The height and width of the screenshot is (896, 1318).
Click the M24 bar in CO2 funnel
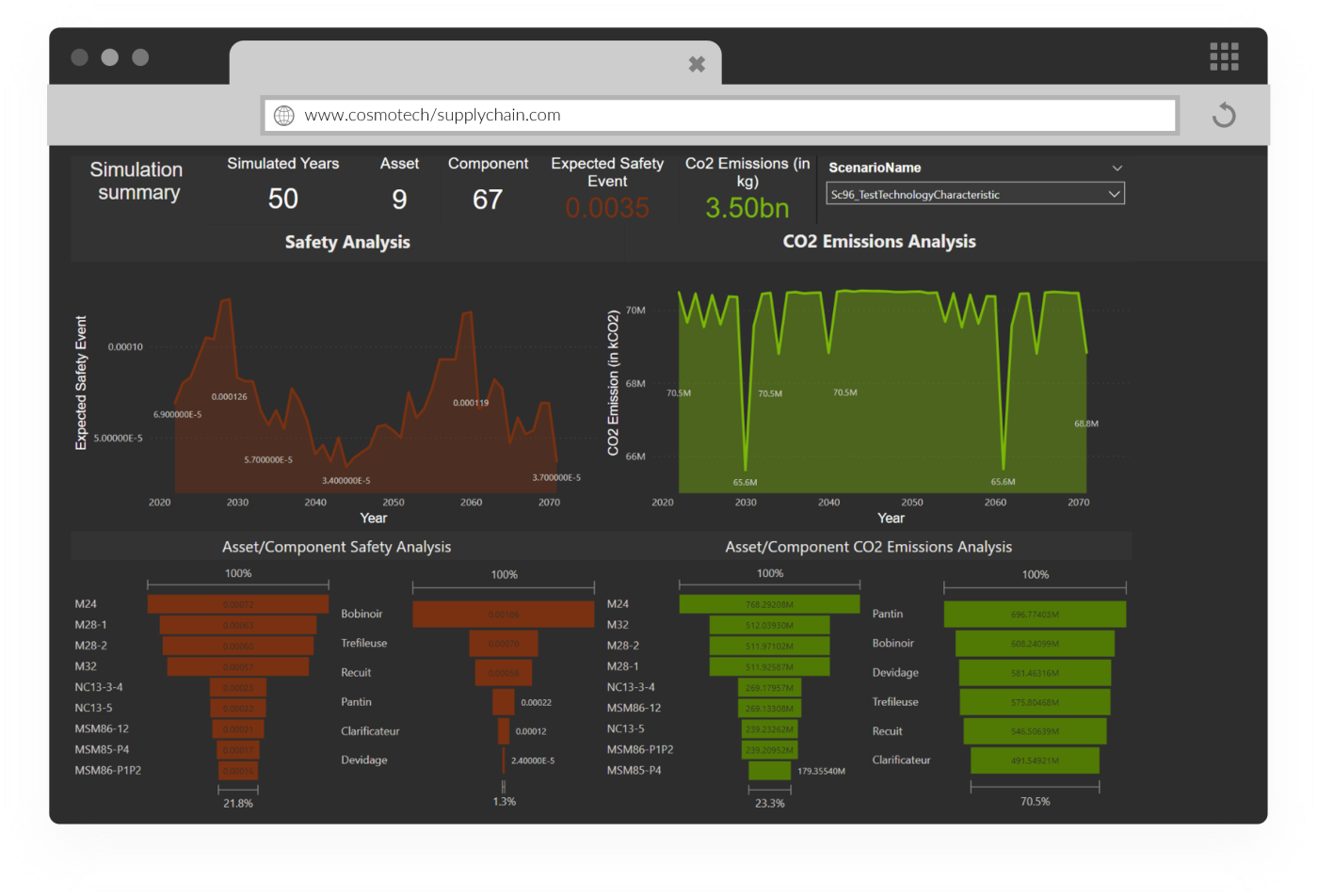(769, 604)
